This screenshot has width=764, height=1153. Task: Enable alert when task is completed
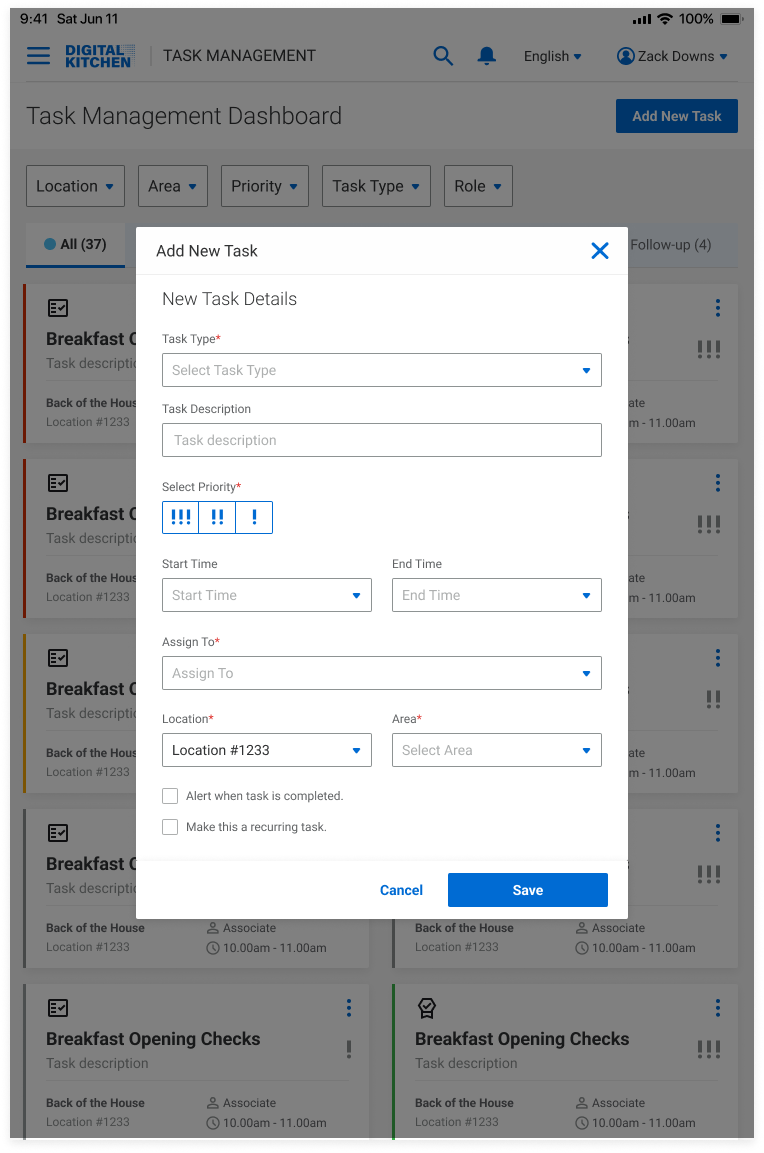(170, 796)
